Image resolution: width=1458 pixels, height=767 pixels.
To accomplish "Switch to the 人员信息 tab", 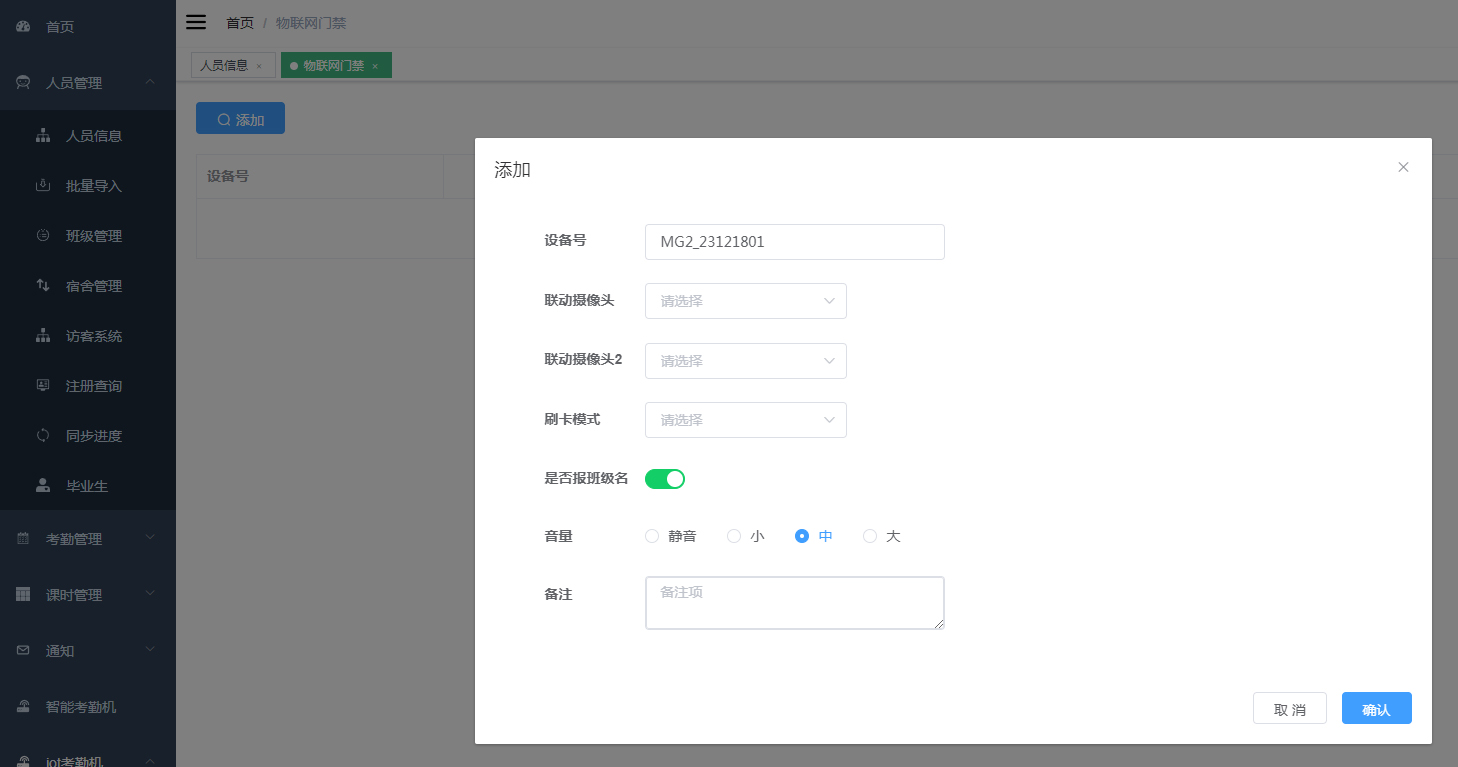I will click(225, 64).
